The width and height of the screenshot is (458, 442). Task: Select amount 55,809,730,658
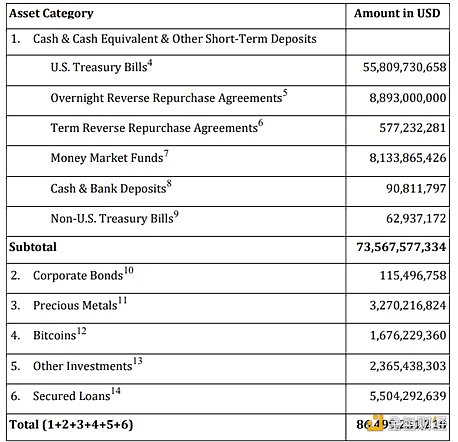[x=404, y=67]
